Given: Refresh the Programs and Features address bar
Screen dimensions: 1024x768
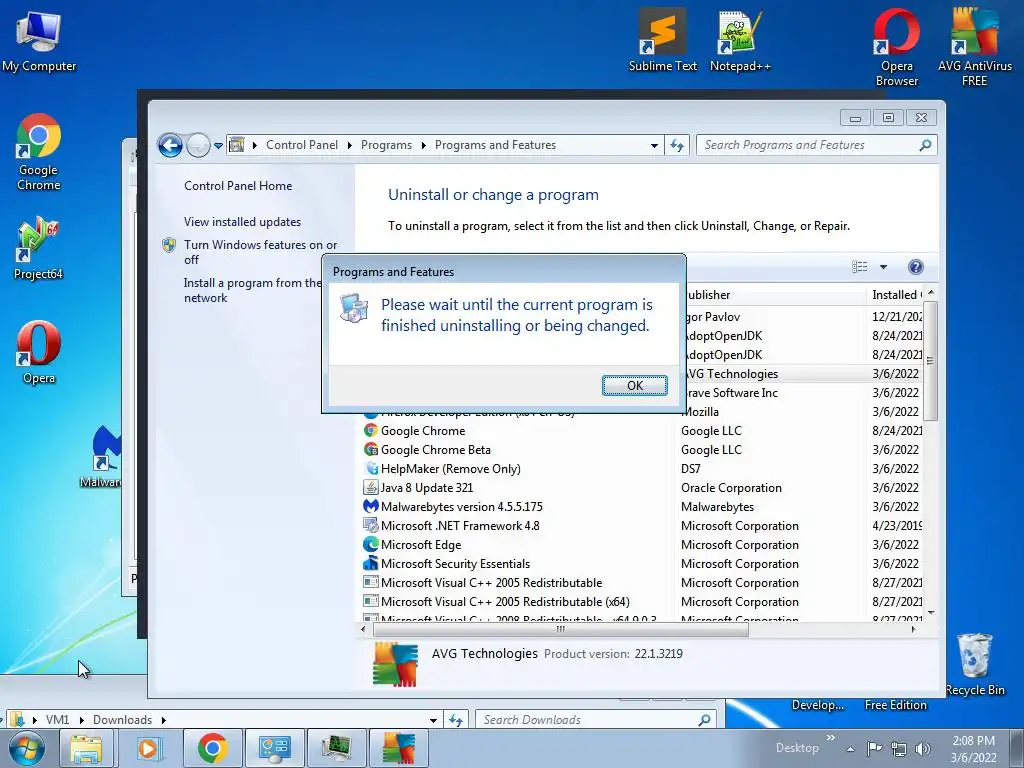Looking at the screenshot, I should 677,145.
